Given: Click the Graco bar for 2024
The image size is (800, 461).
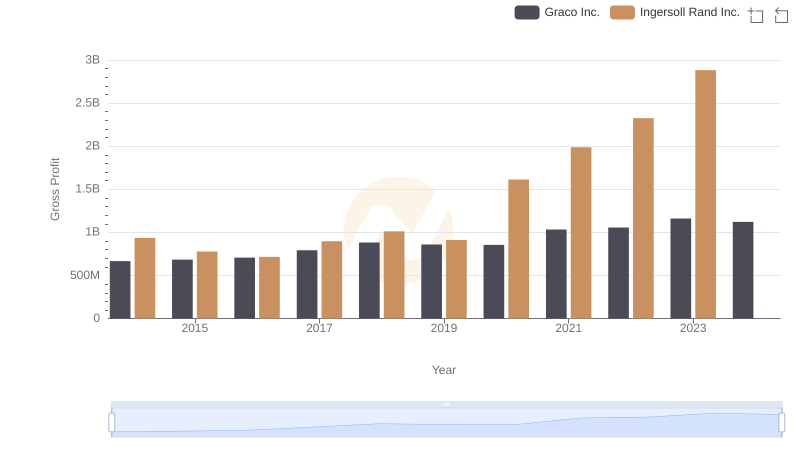Looking at the screenshot, I should tap(743, 270).
